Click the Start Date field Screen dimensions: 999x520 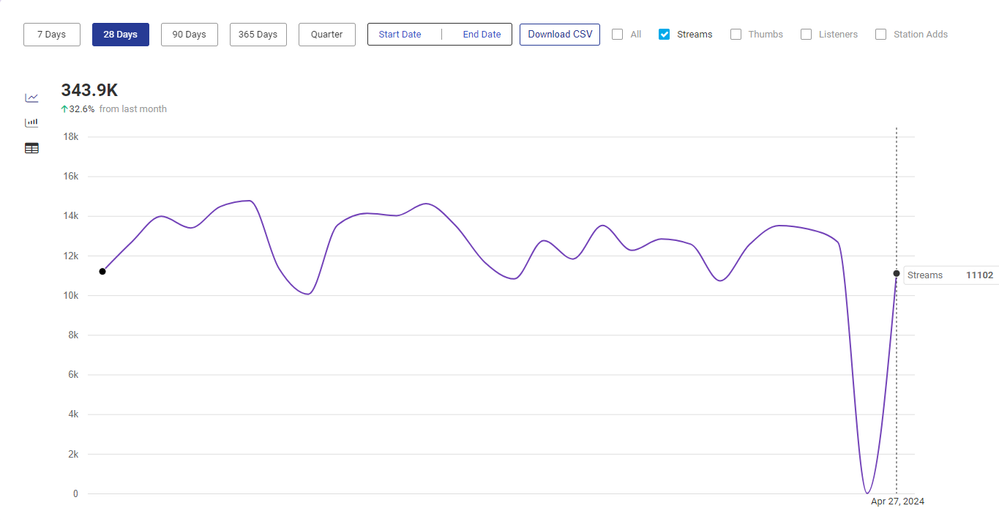(x=400, y=34)
